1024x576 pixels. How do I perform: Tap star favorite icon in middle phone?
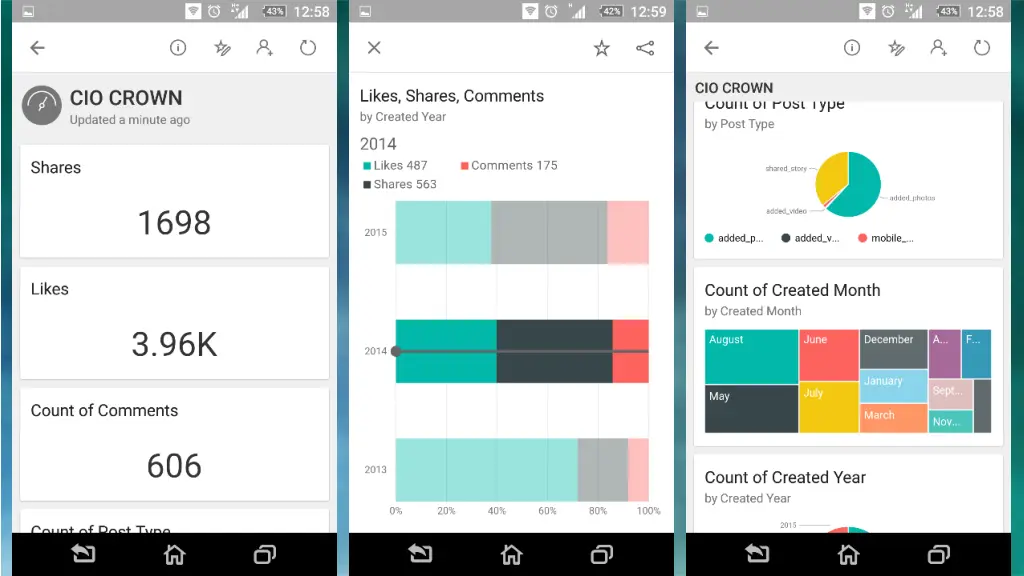pyautogui.click(x=601, y=48)
